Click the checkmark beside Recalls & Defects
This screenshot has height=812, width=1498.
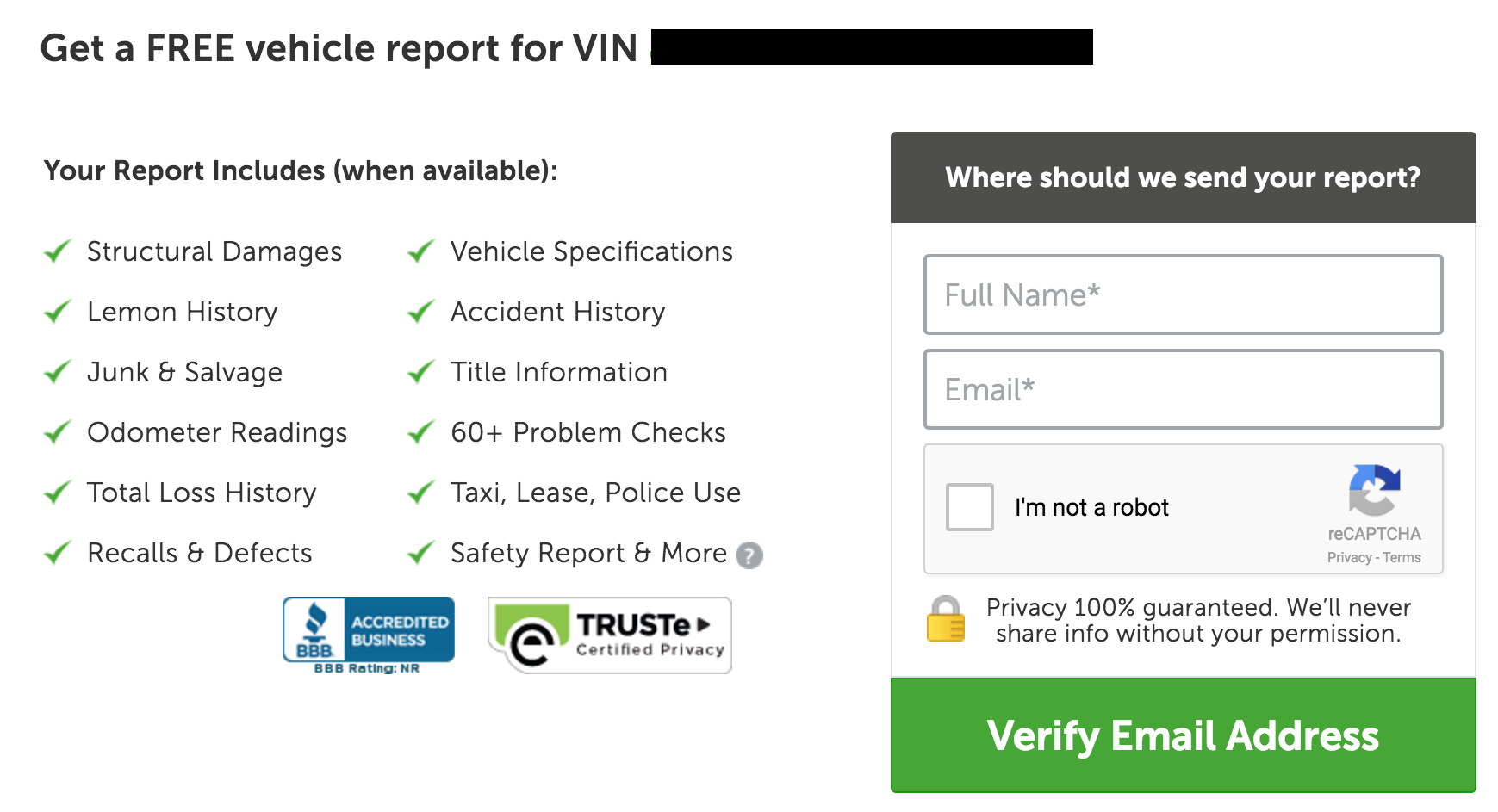coord(58,553)
